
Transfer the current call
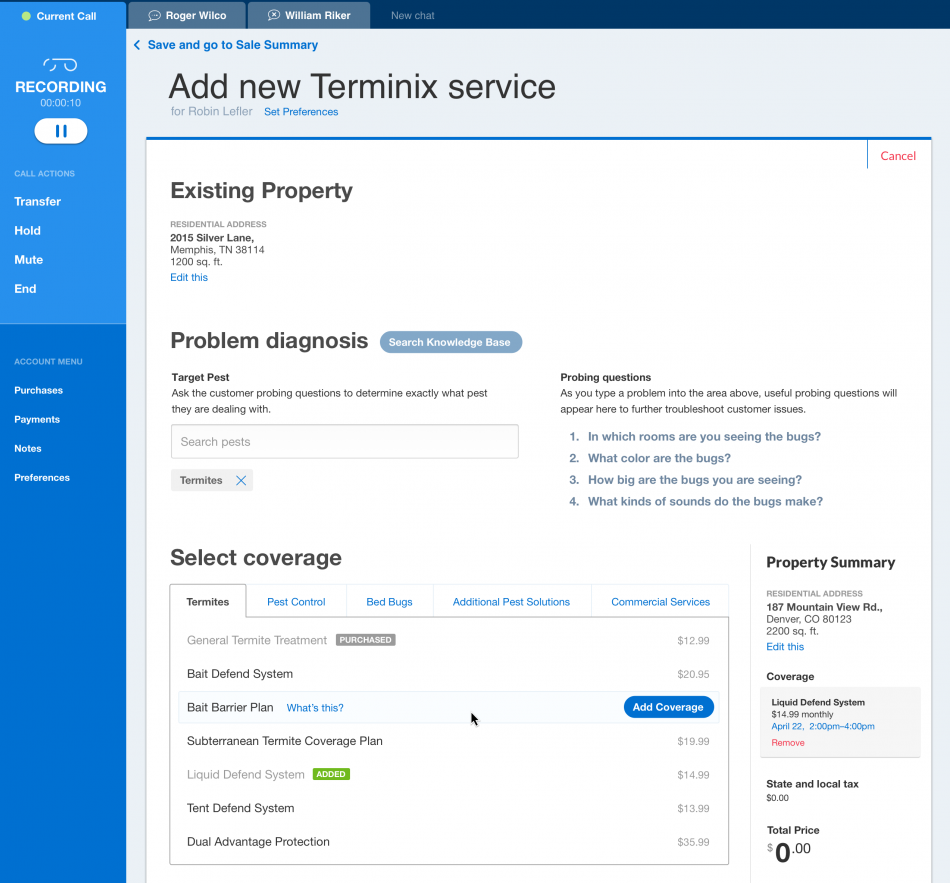(x=38, y=201)
